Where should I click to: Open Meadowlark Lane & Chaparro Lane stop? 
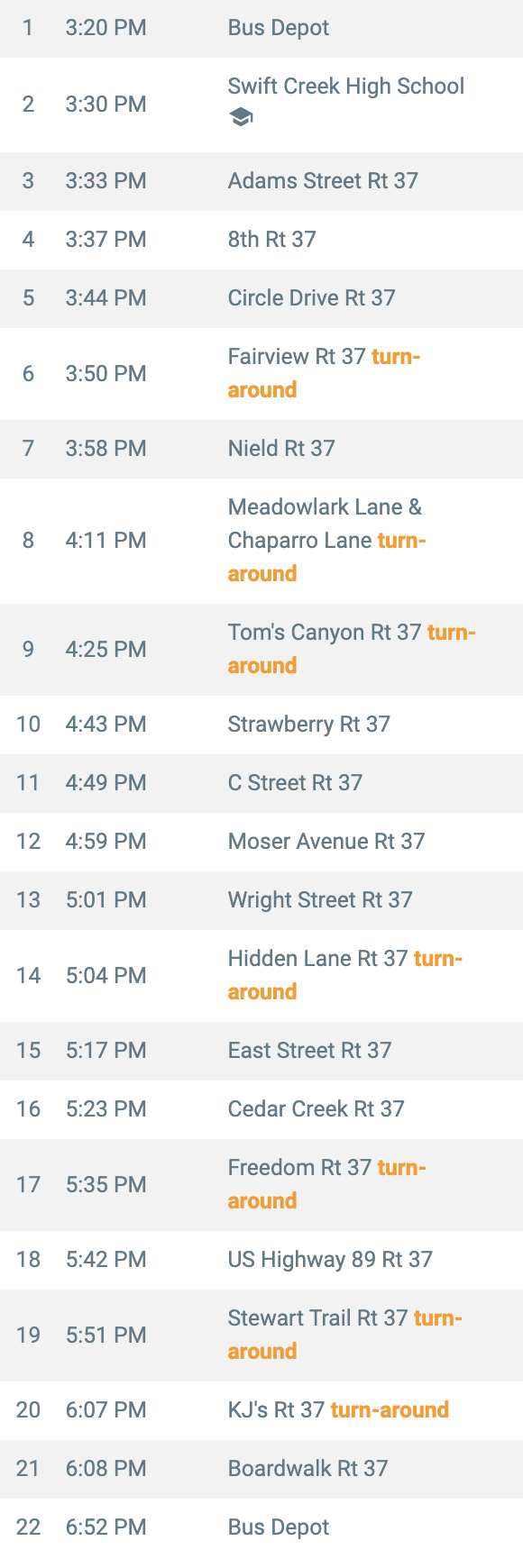pos(261,541)
